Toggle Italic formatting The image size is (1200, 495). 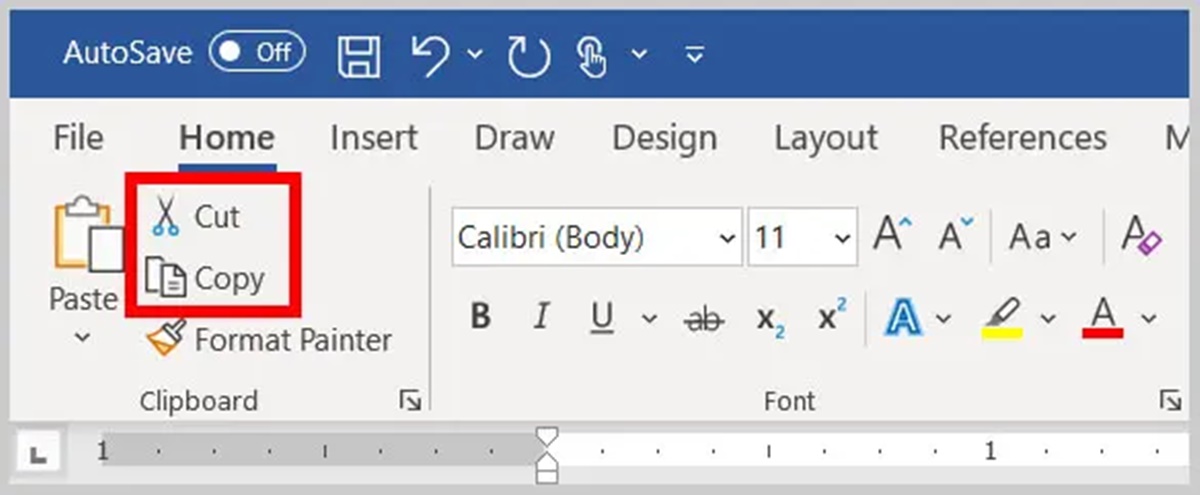(x=541, y=318)
